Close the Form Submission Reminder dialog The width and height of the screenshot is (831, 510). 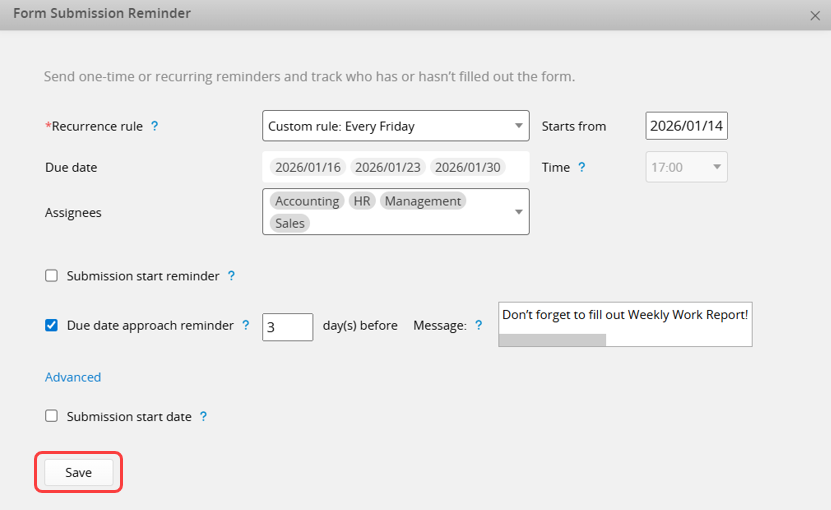coord(815,15)
